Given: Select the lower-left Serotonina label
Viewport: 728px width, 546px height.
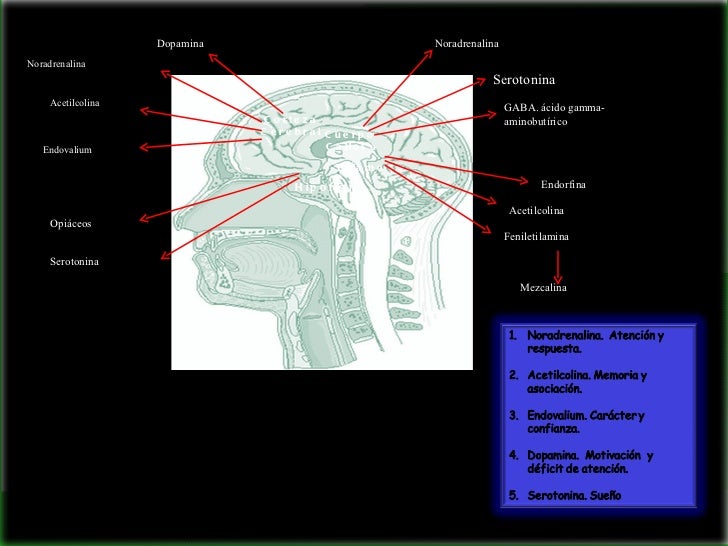Looking at the screenshot, I should click(74, 261).
